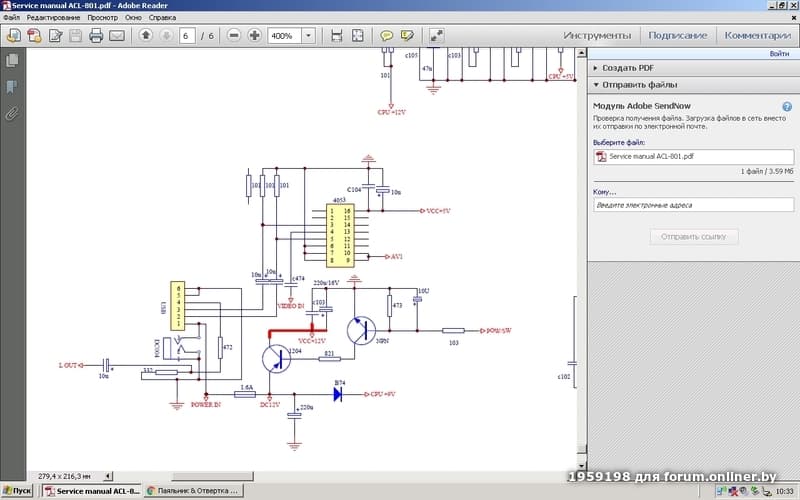Open the 400% zoom level dropdown
The image size is (800, 500).
pos(307,35)
